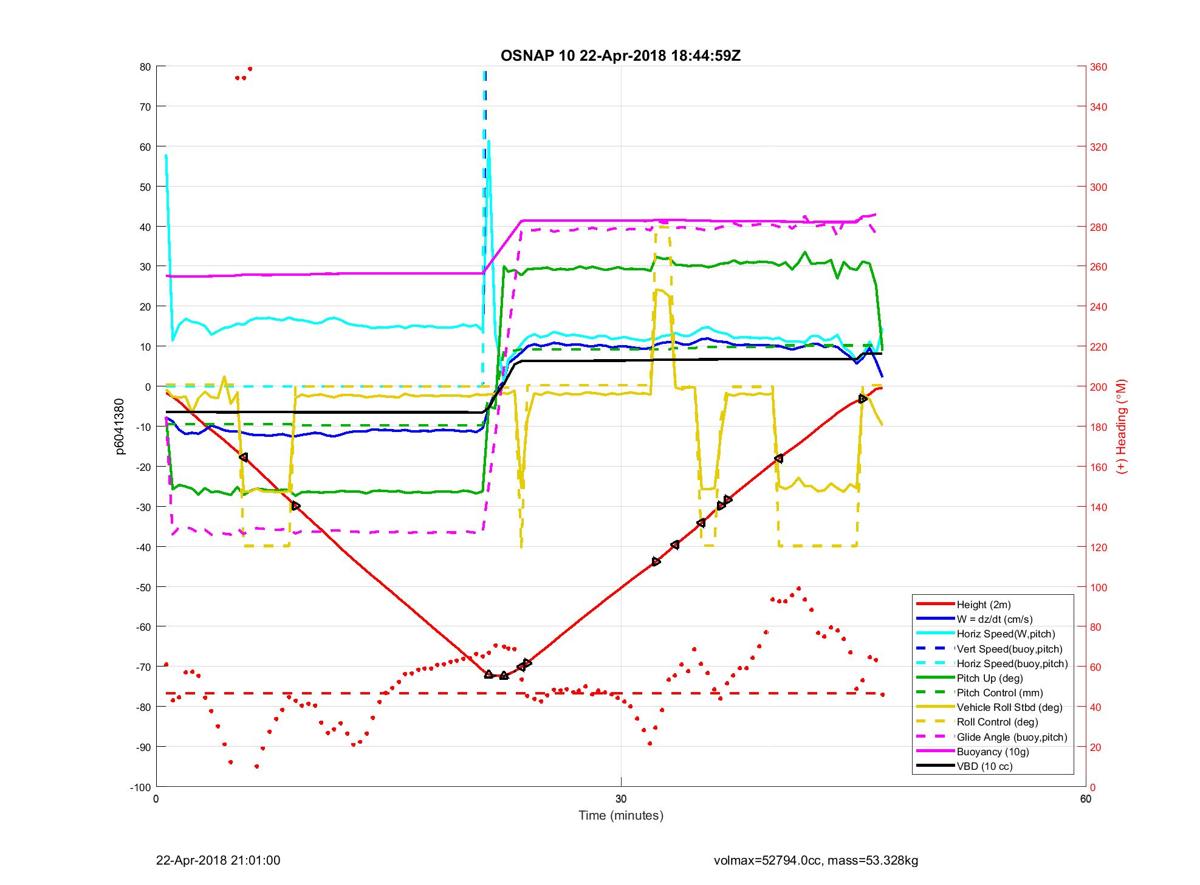Image resolution: width=1200 pixels, height=885 pixels.
Task: Click the 80 tick on the left axis
Action: coord(145,67)
